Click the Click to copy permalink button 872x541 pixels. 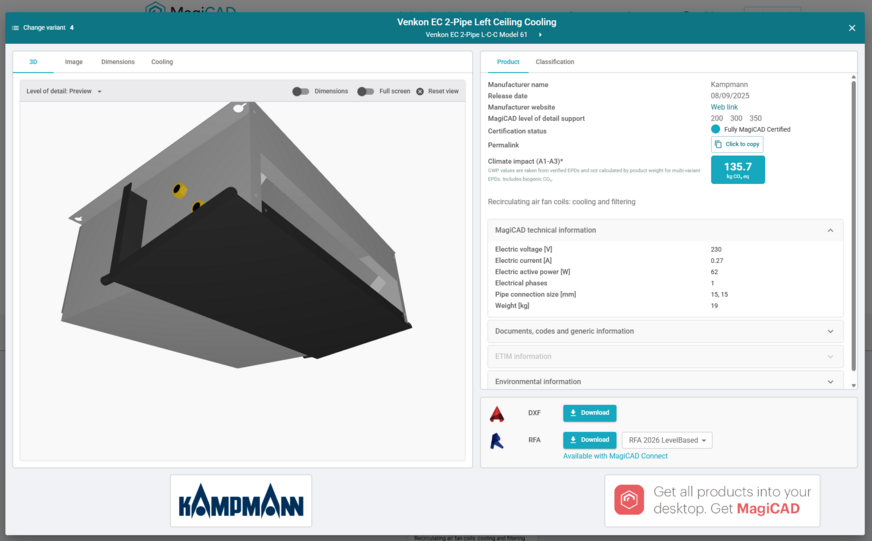[737, 145]
